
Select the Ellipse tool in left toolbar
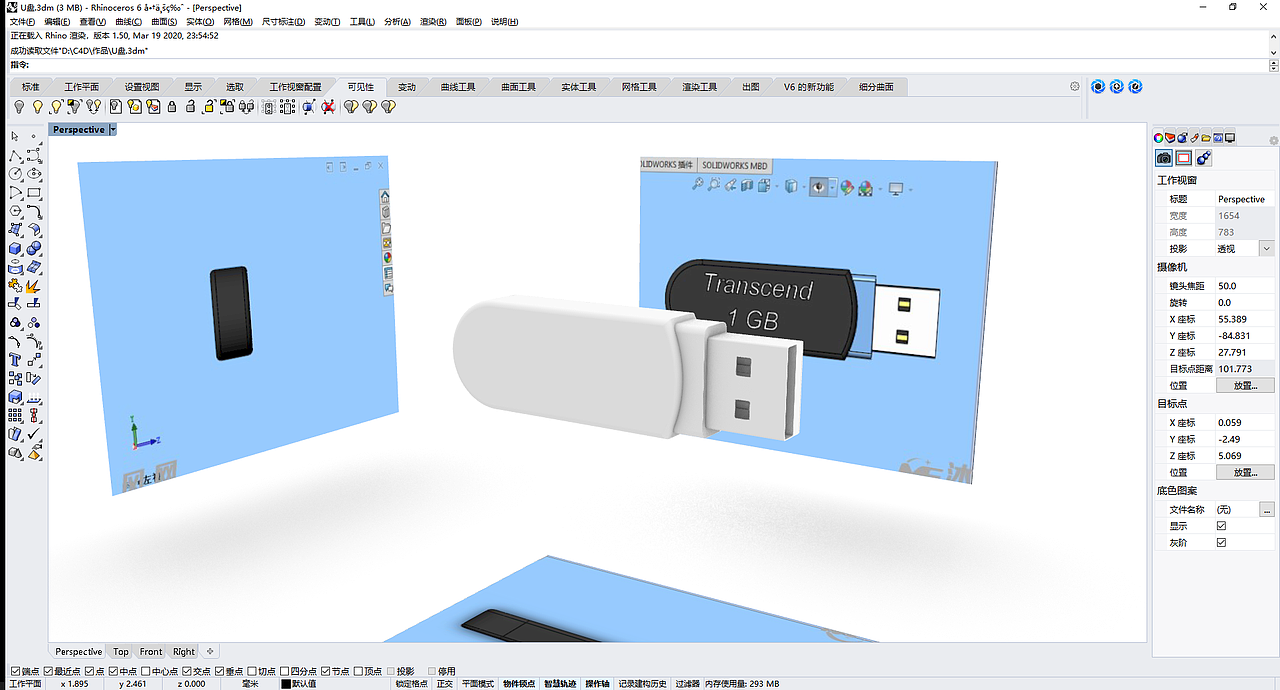point(34,174)
